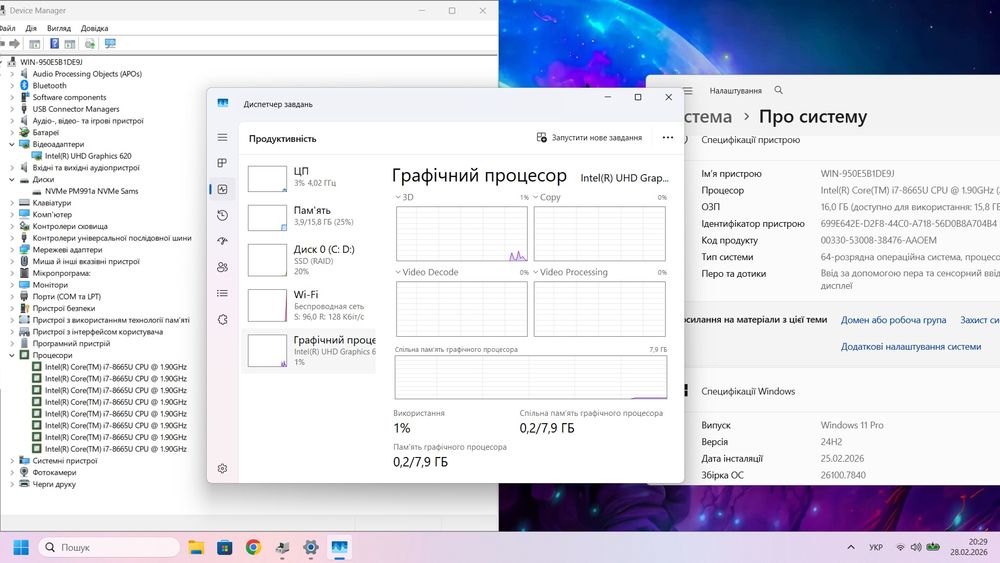Viewport: 1000px width, 563px height.
Task: Open the Вигляд menu in Device Manager
Action: 59,28
